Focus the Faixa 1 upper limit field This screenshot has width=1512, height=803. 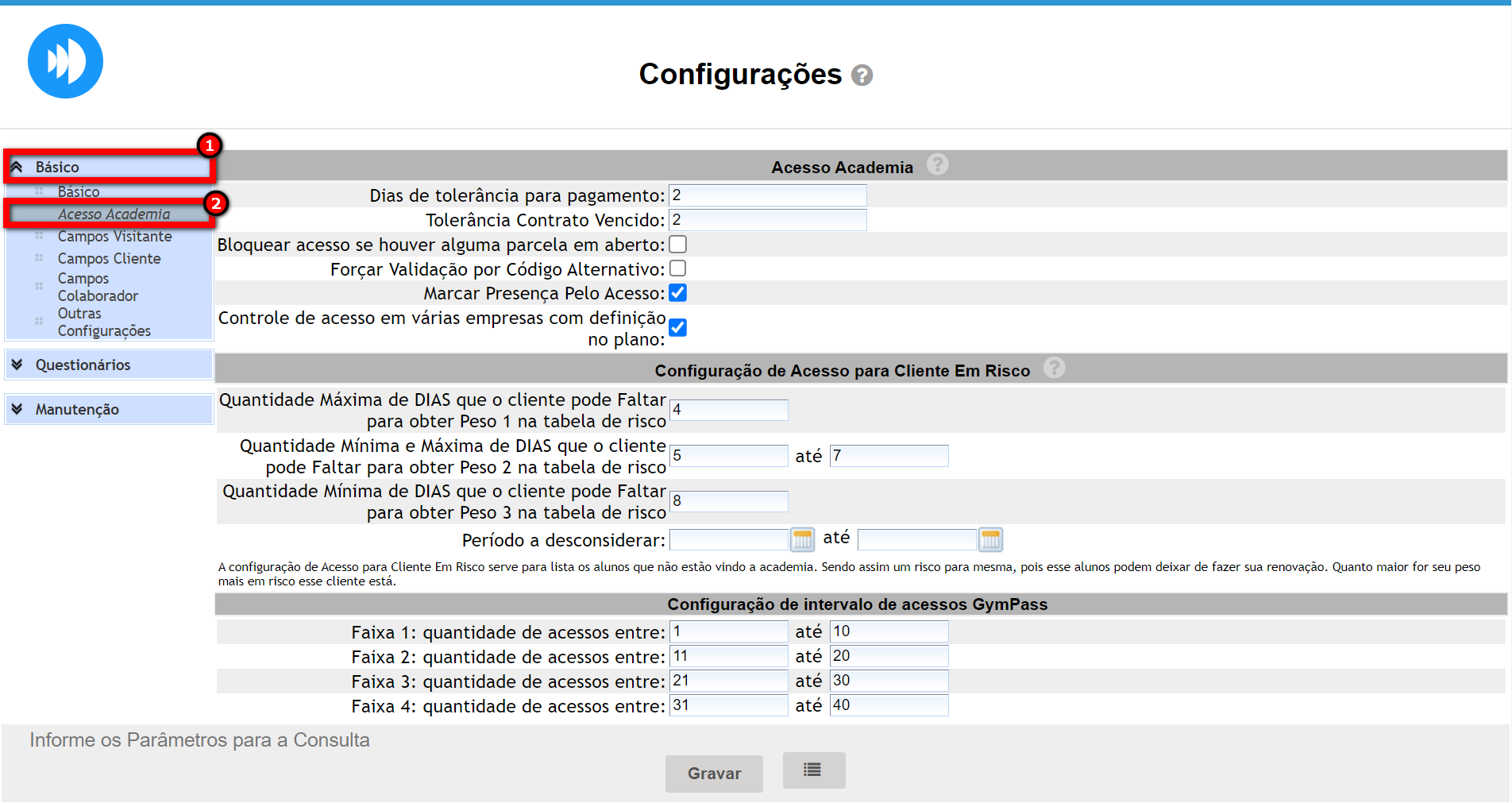click(889, 631)
